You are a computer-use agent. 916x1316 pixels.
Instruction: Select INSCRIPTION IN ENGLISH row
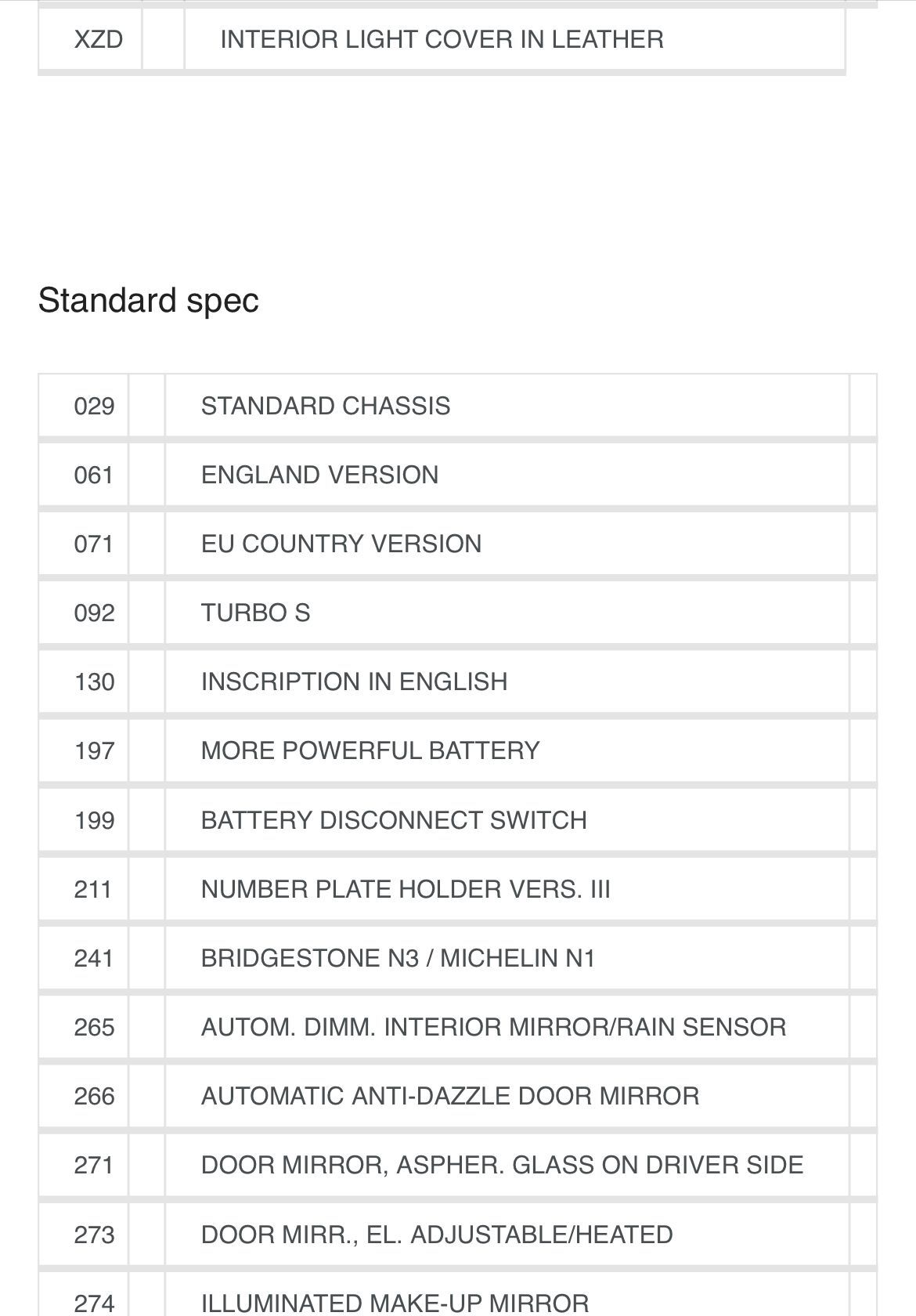[457, 681]
